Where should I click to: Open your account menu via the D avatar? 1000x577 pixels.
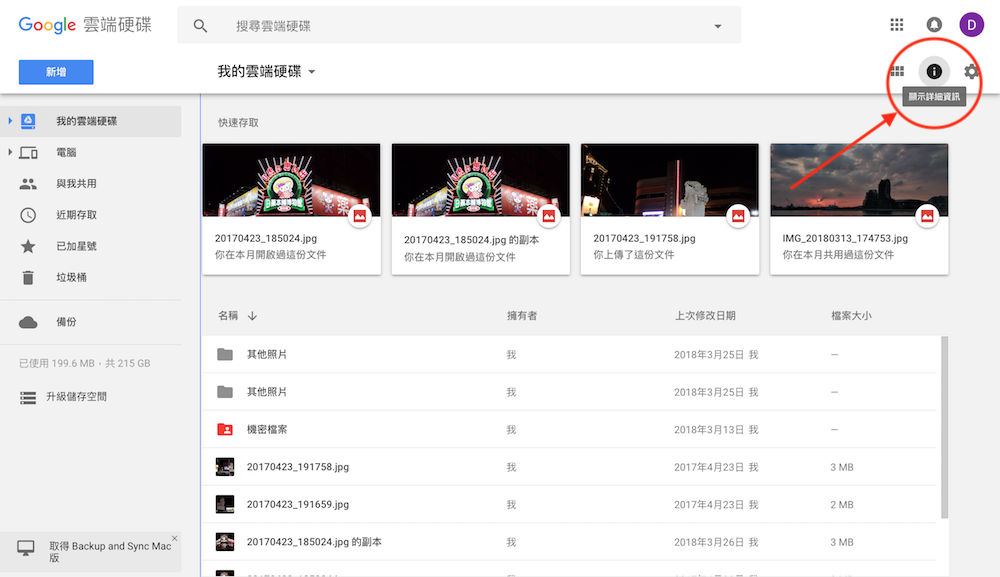971,24
